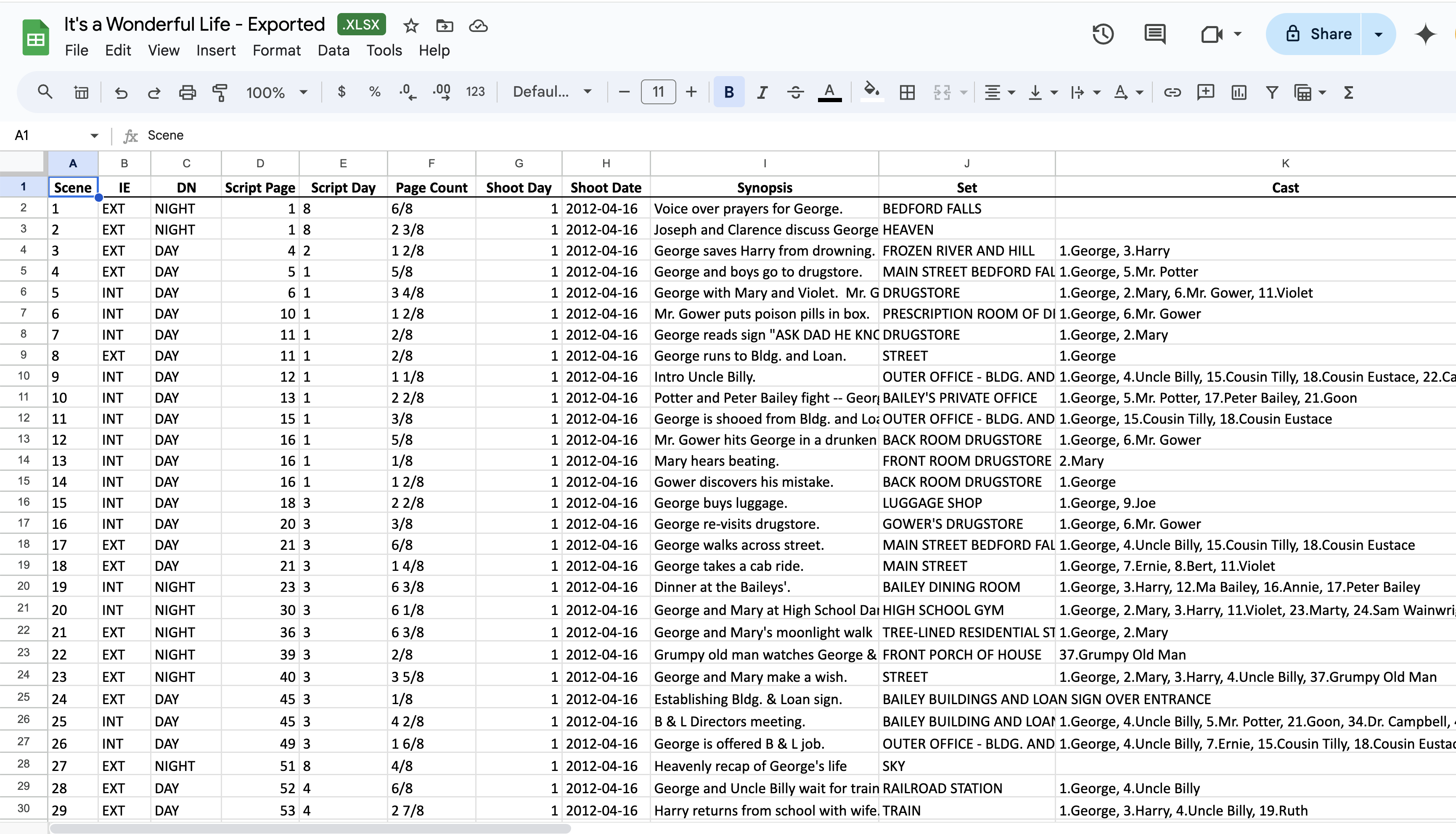Open the Data menu
The height and width of the screenshot is (834, 1456).
click(334, 50)
